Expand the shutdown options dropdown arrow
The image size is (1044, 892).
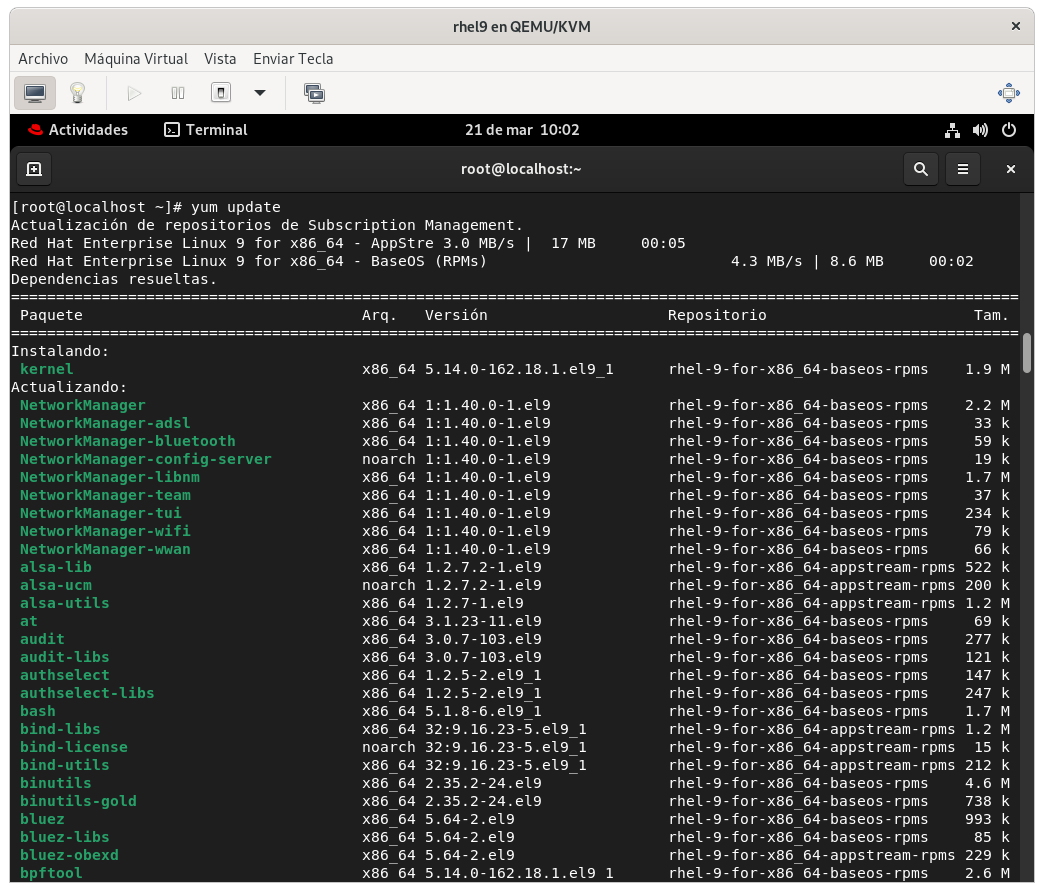(x=260, y=93)
